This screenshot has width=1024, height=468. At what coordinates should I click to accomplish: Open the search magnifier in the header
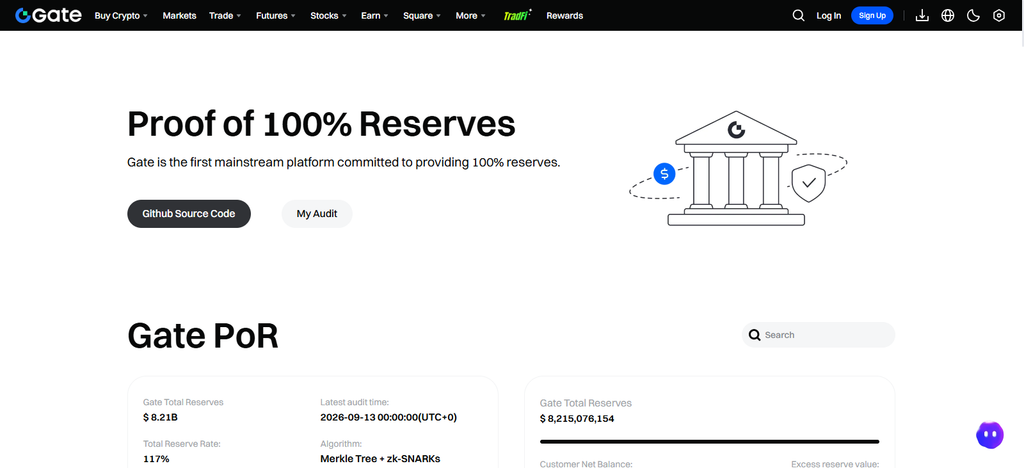(x=798, y=16)
